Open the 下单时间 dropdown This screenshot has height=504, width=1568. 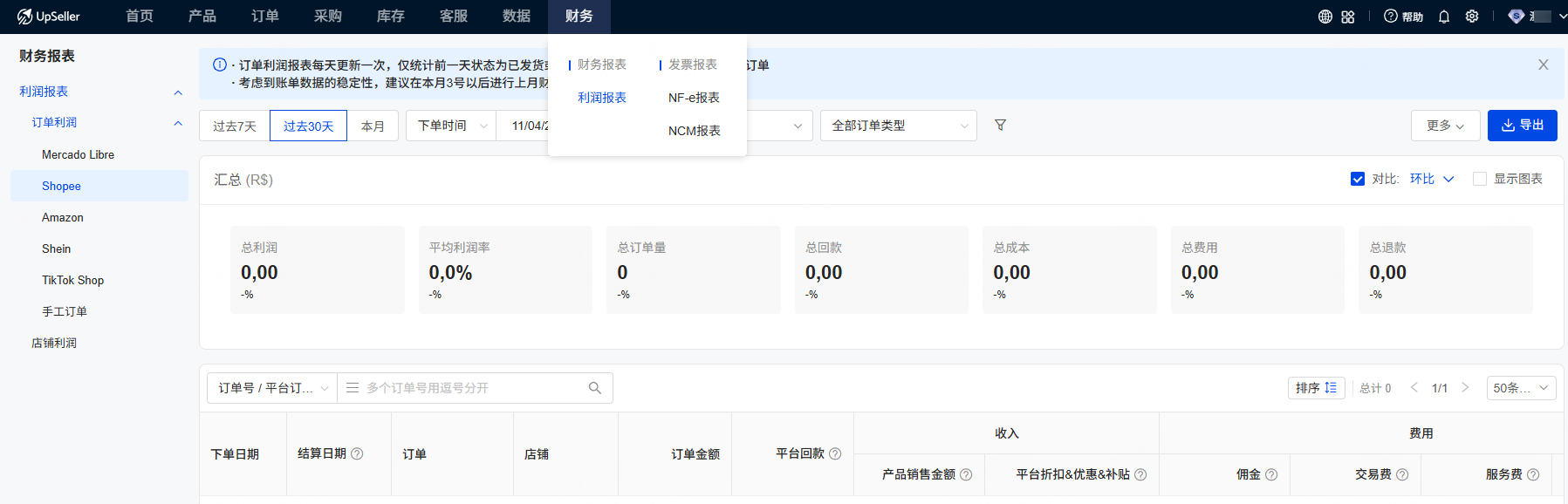click(451, 126)
